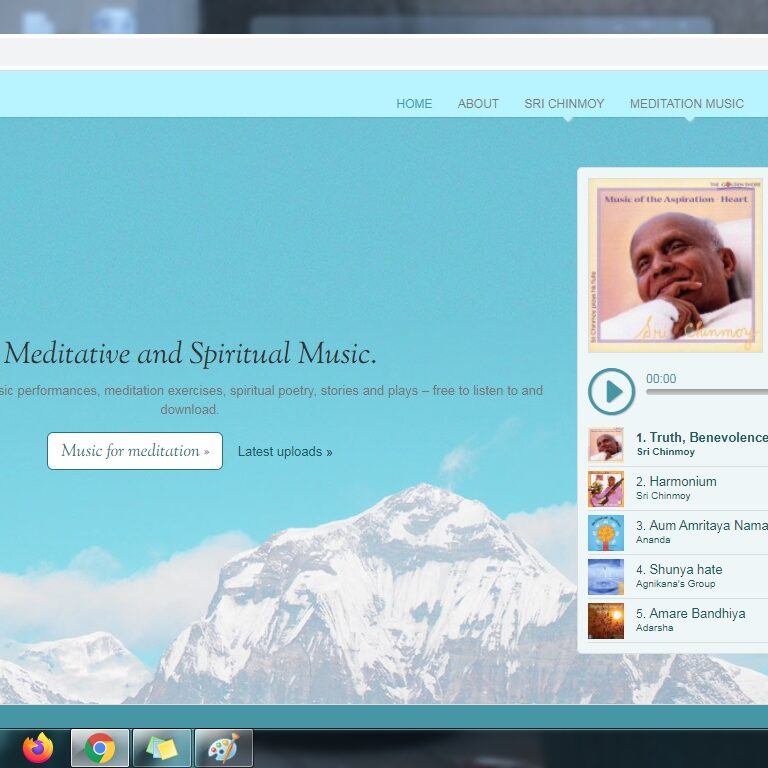
Task: Click the Truth, Benevolence track thumbnail
Action: tap(605, 445)
